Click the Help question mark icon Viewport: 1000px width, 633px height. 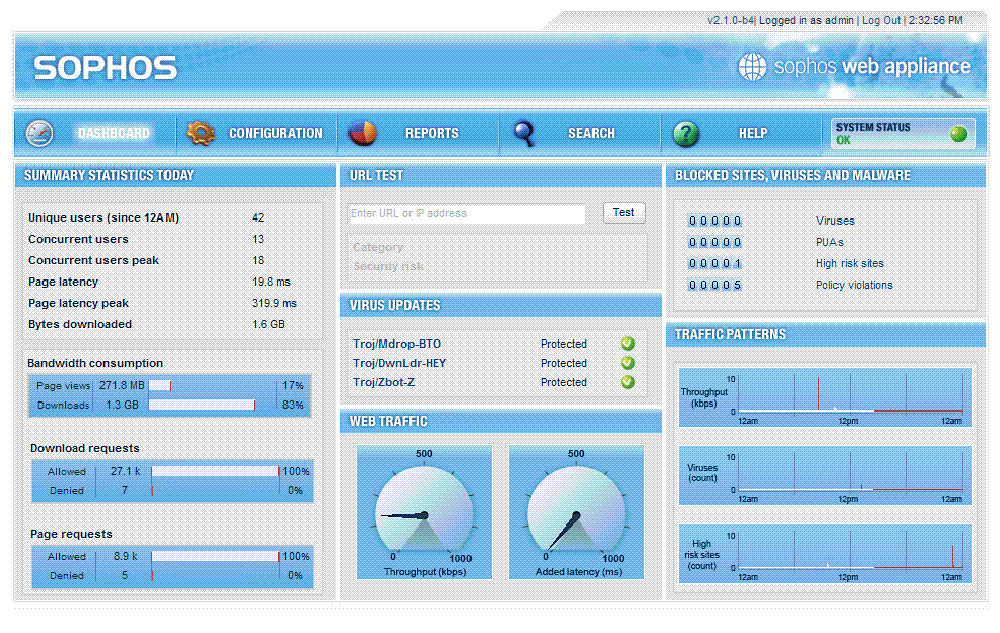click(686, 134)
